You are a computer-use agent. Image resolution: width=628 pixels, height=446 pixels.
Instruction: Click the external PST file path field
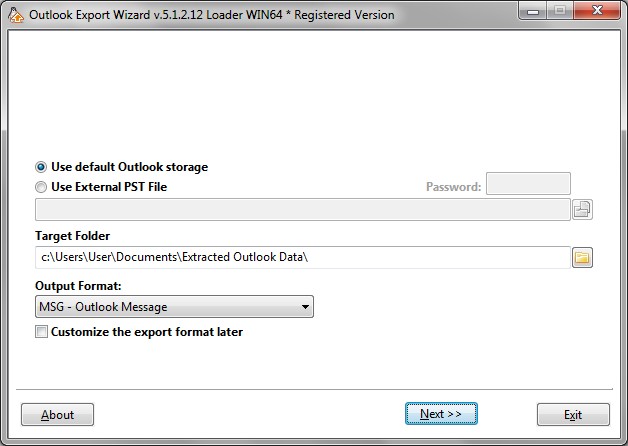(x=302, y=209)
